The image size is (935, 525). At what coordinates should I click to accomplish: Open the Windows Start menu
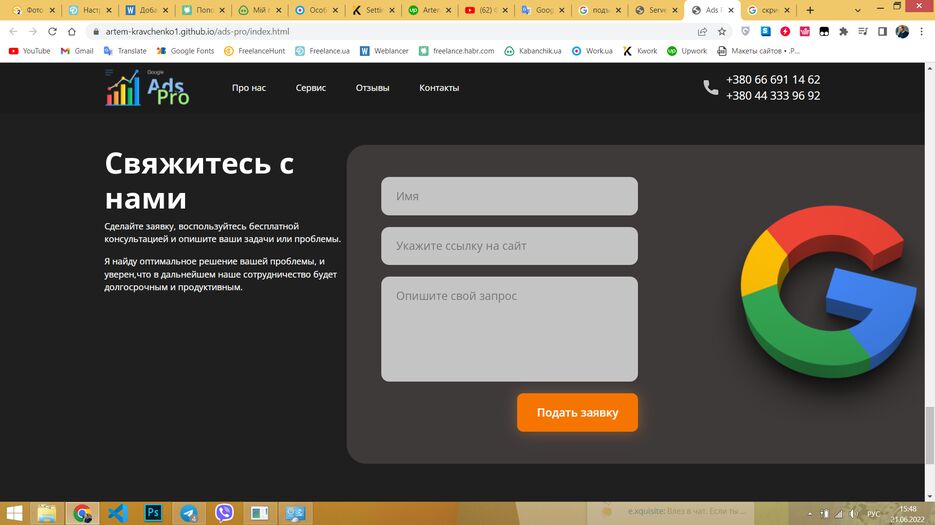coord(13,513)
